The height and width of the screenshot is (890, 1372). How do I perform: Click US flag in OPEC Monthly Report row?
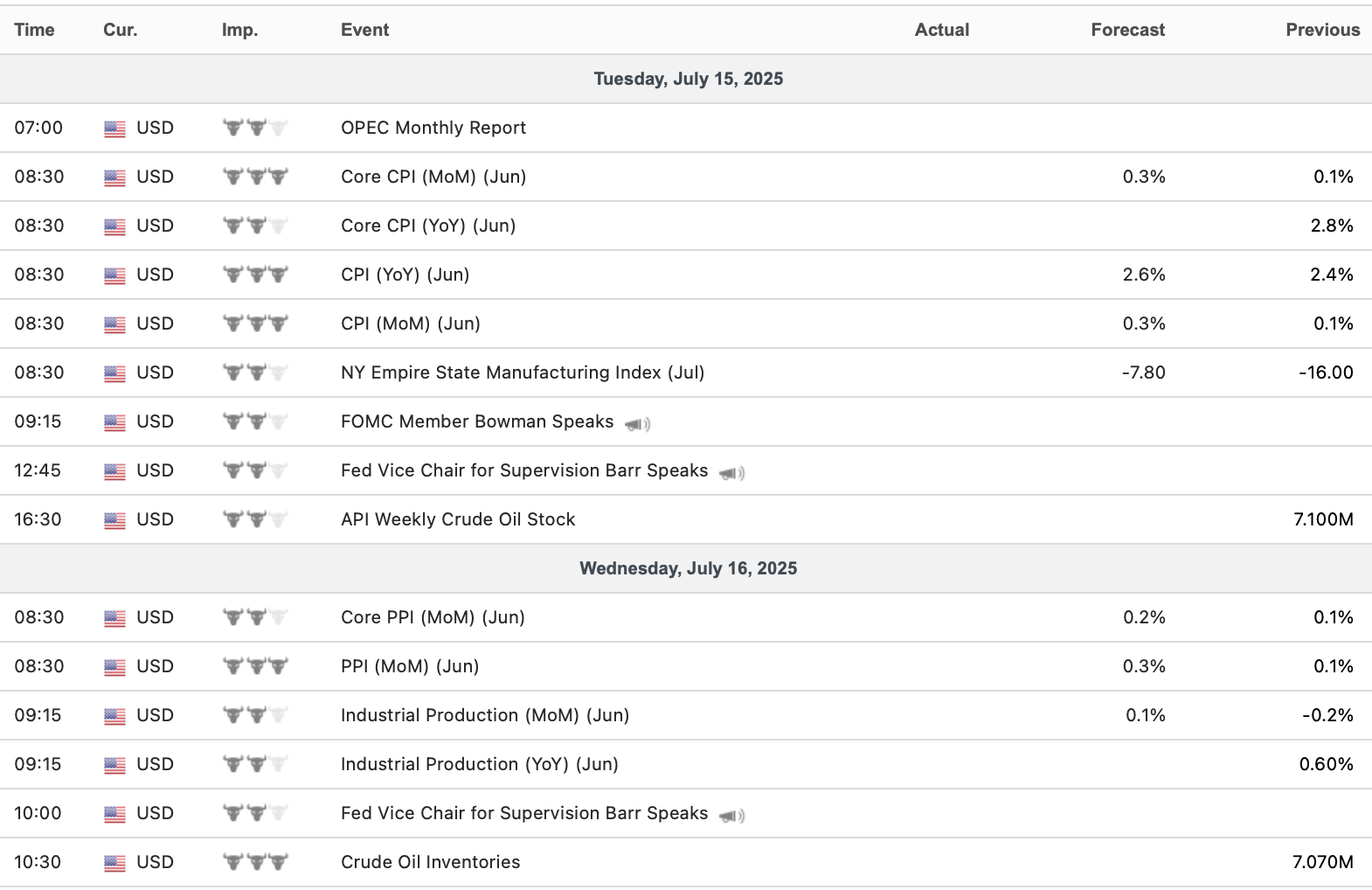114,129
